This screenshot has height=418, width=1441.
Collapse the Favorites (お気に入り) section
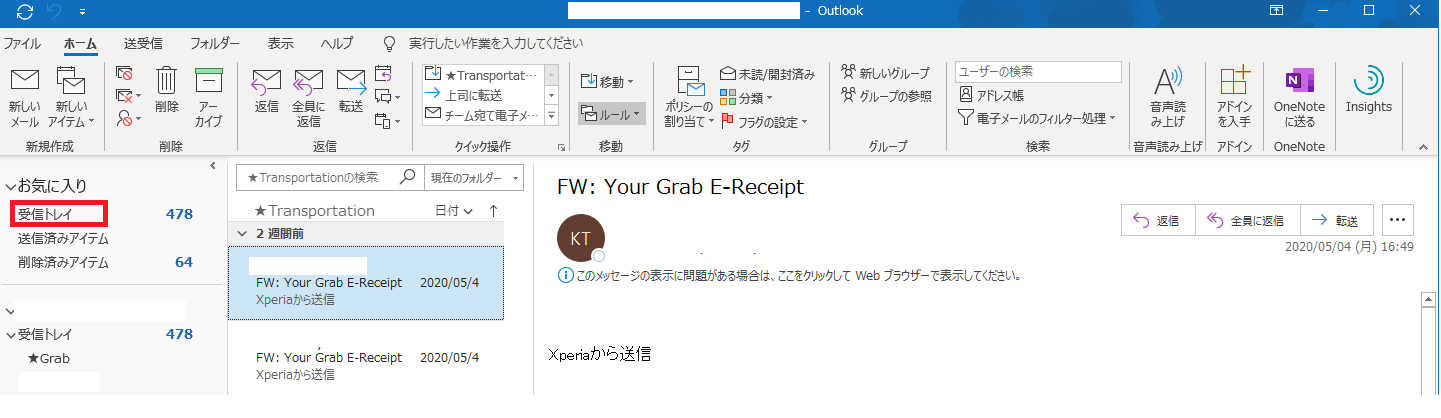[10, 186]
